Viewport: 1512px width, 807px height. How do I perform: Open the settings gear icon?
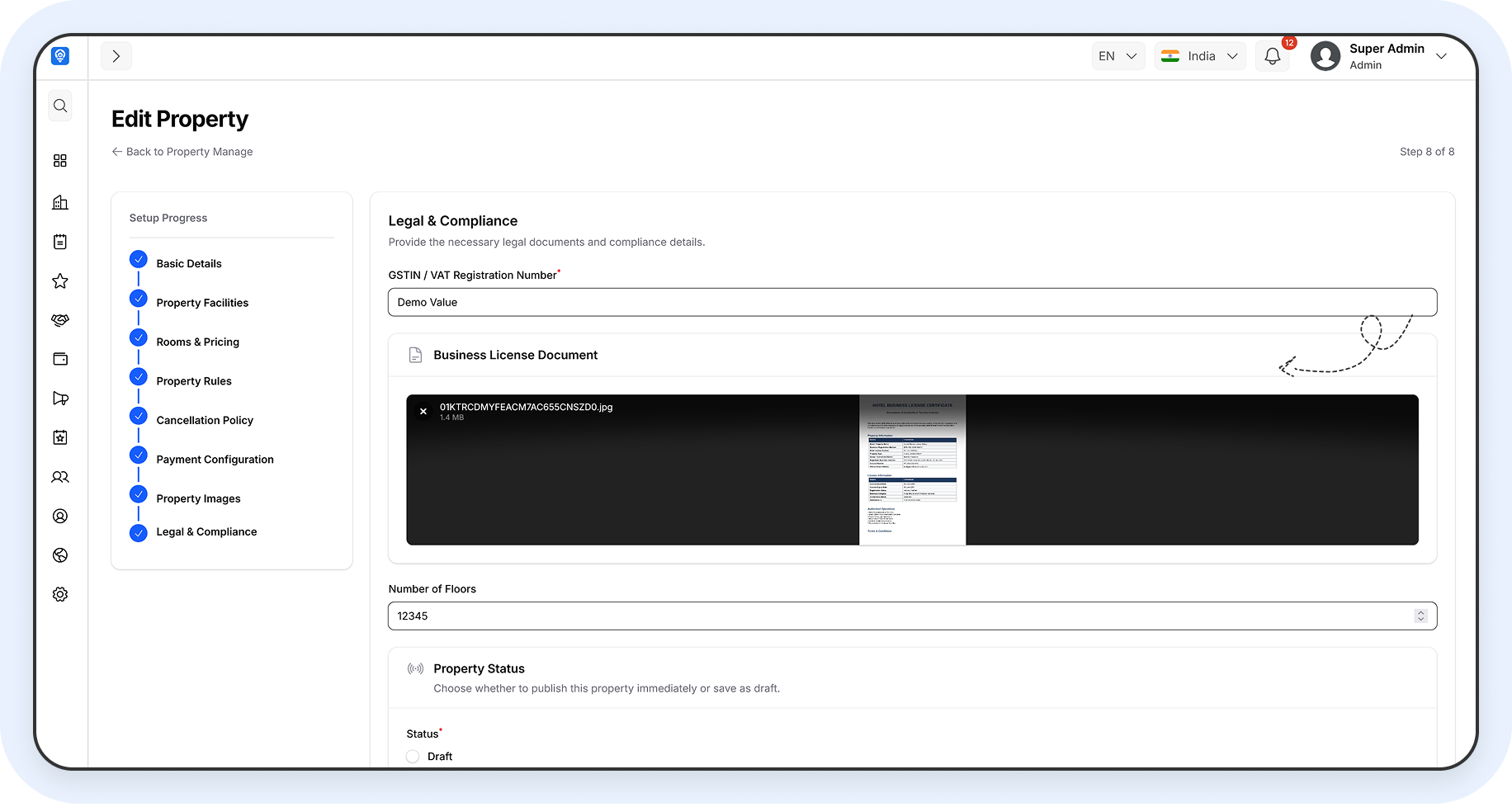click(60, 594)
